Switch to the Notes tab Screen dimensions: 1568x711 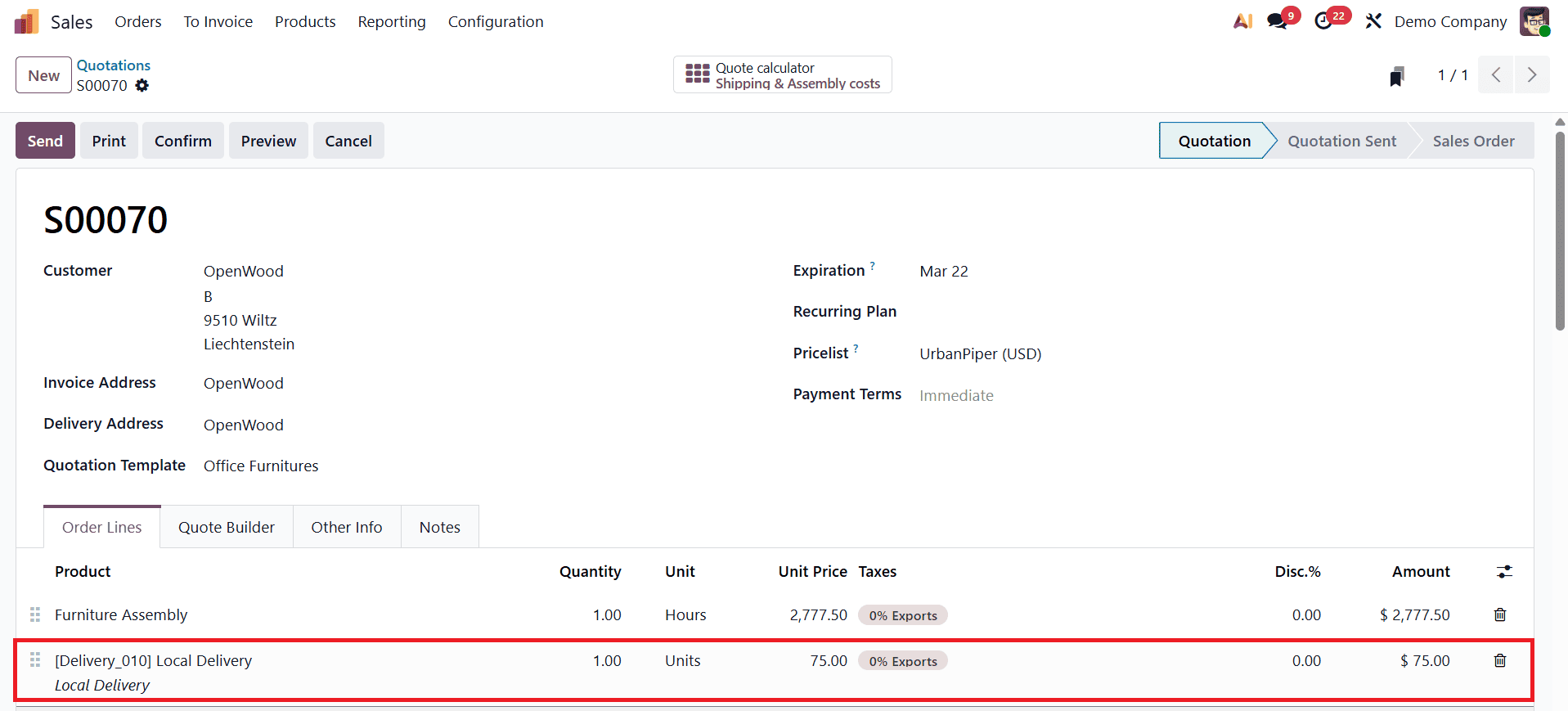tap(440, 527)
